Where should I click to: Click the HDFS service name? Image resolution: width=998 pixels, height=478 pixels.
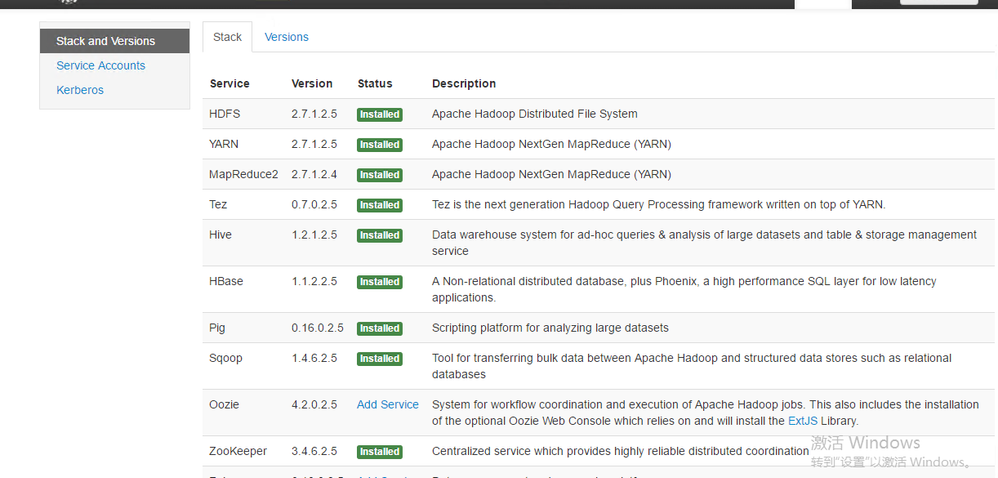coord(225,114)
